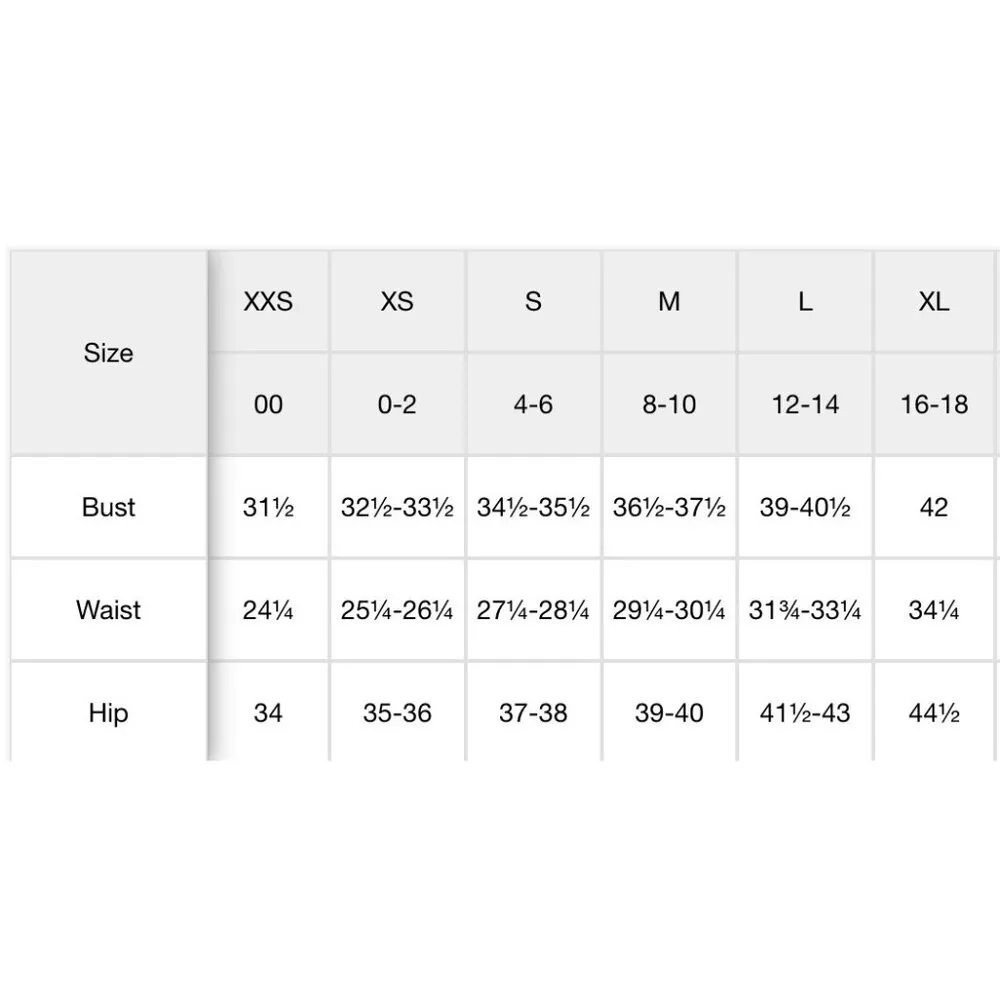Click the waist measurement 29¼-30¼ for M
This screenshot has height=1000, width=1000.
669,610
